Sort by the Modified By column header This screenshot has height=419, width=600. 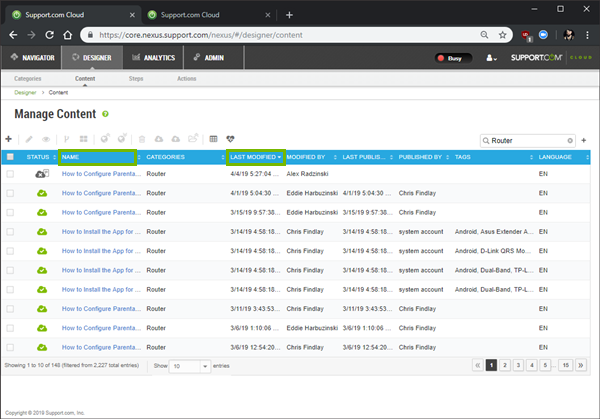[311, 157]
